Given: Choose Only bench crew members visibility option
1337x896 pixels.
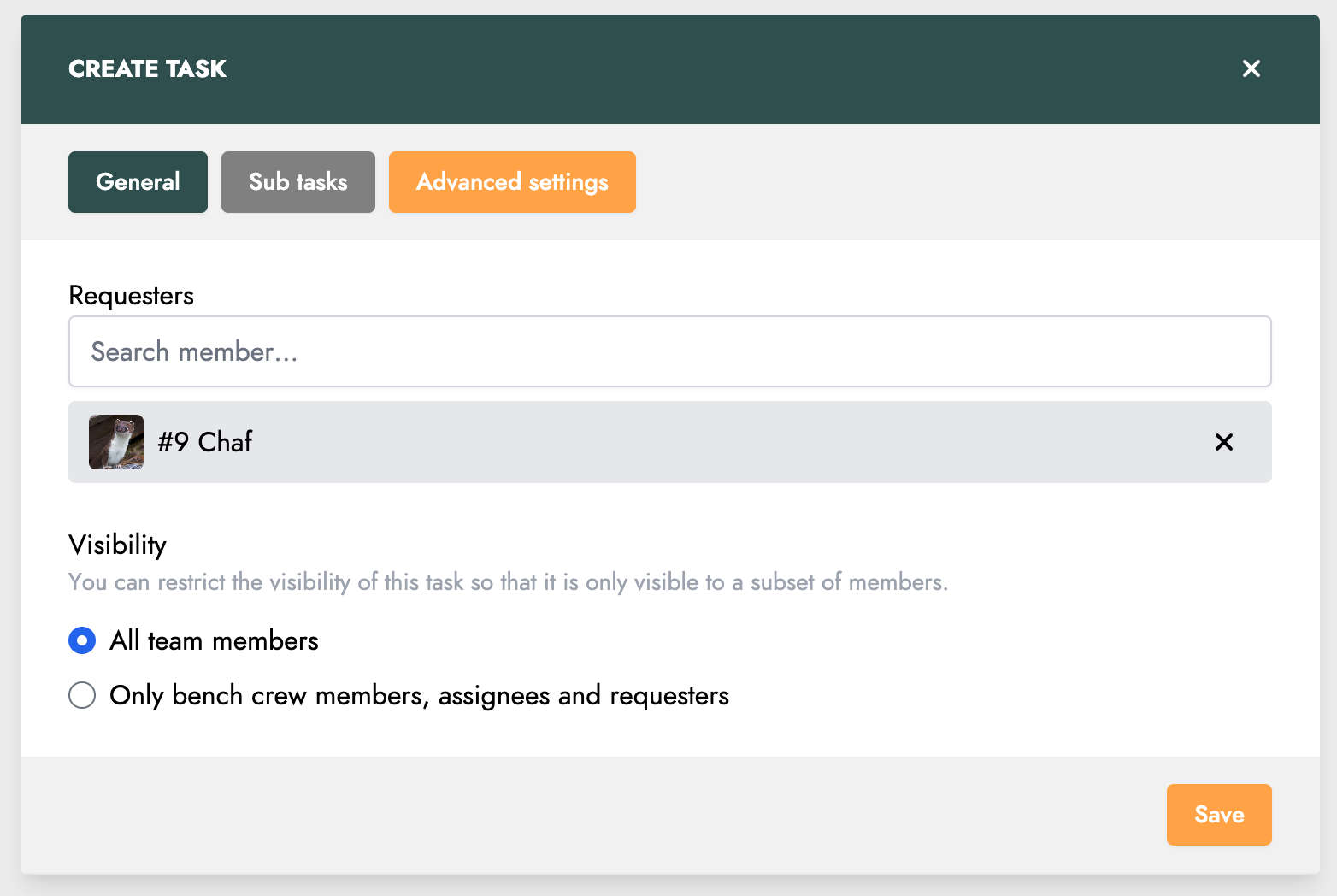Looking at the screenshot, I should point(82,695).
